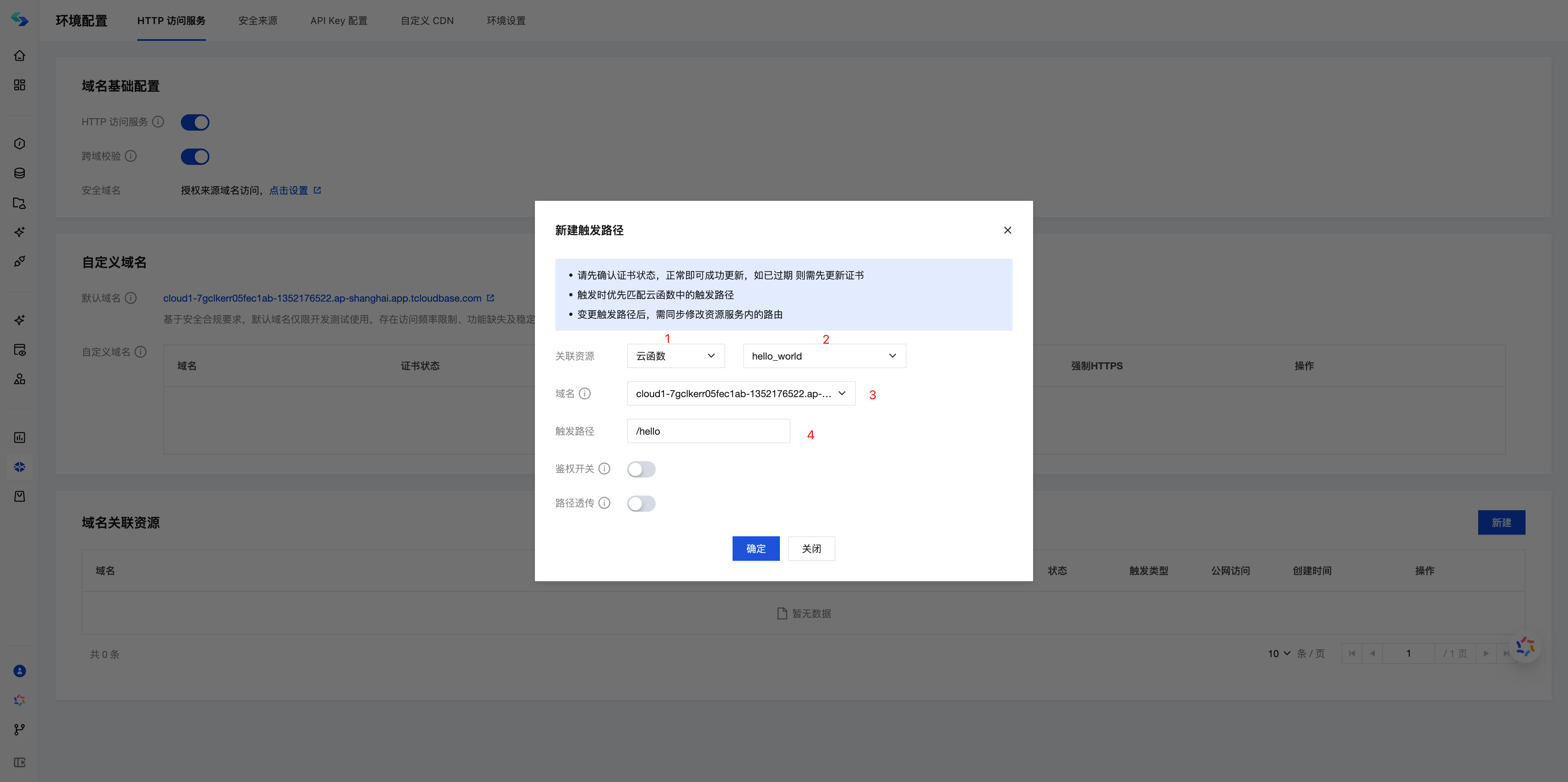Open the 域名 domain dropdown in dialog
The width and height of the screenshot is (1568, 782).
(741, 394)
